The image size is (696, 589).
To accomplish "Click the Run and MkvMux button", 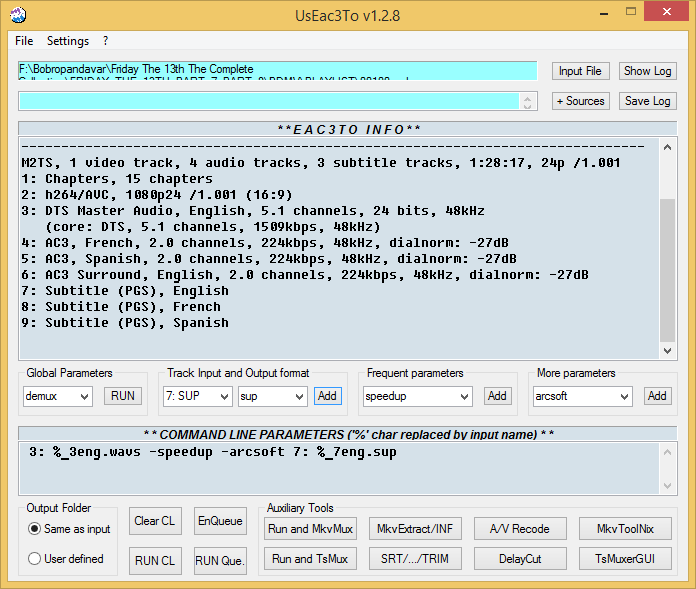I will pyautogui.click(x=310, y=529).
